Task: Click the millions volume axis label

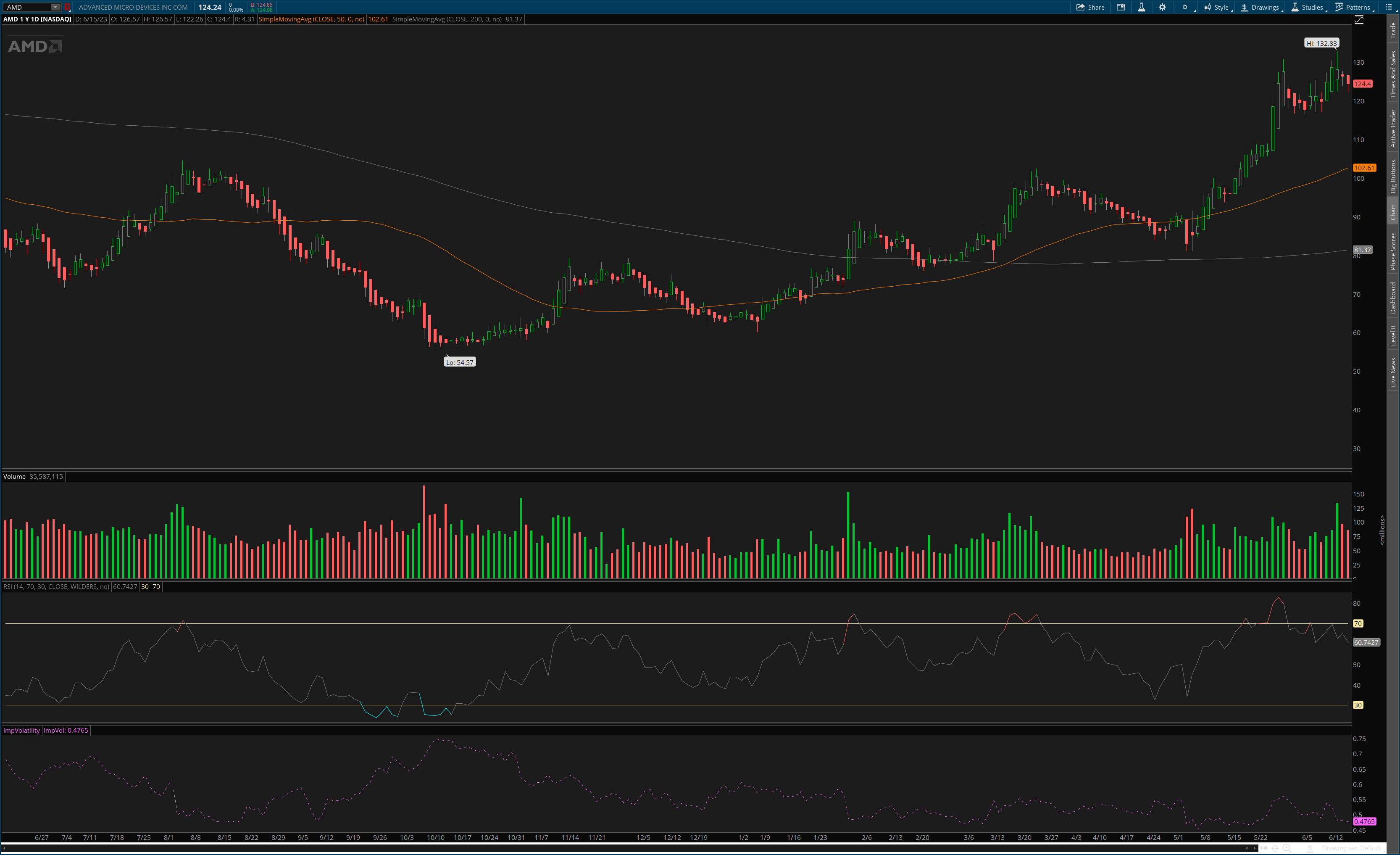Action: (1382, 530)
